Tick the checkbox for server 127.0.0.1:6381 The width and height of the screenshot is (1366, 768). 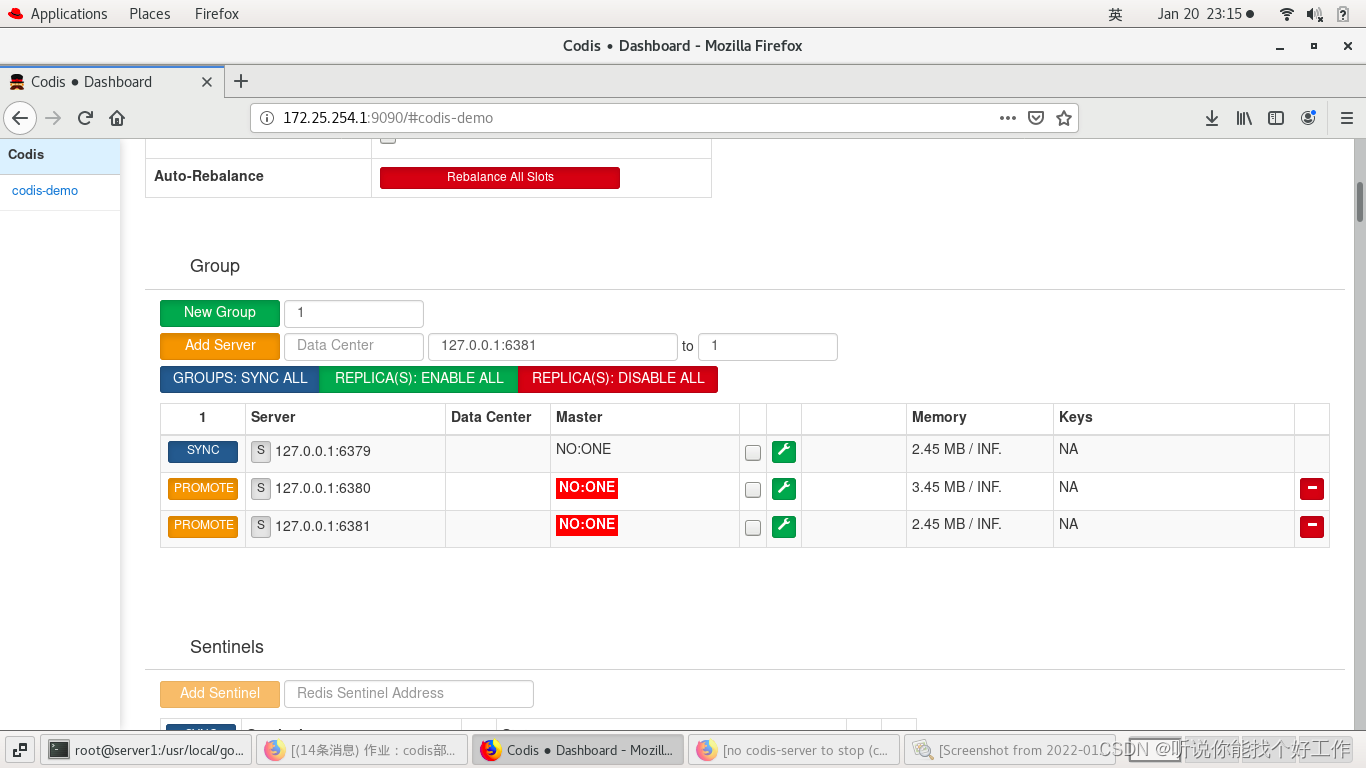(753, 527)
